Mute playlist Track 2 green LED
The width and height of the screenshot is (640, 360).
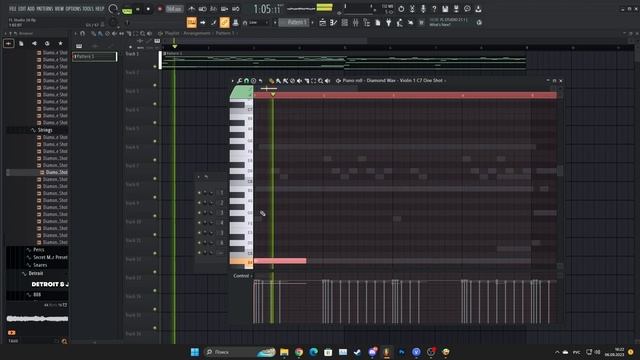[155, 85]
